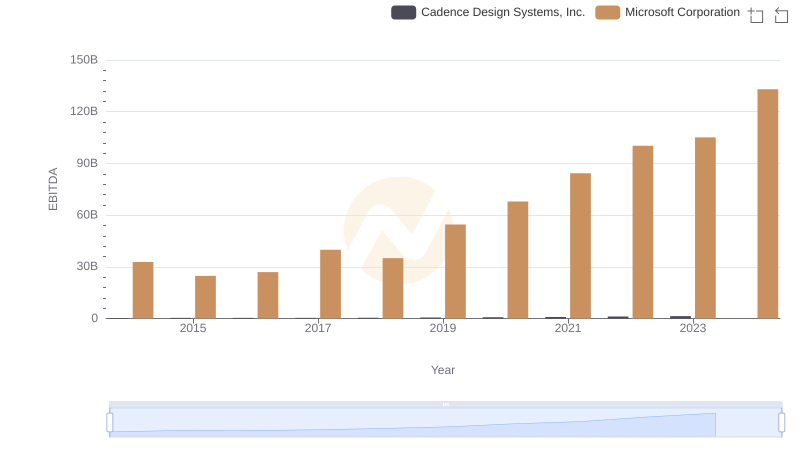Click the 150B y-axis label

pyautogui.click(x=84, y=60)
